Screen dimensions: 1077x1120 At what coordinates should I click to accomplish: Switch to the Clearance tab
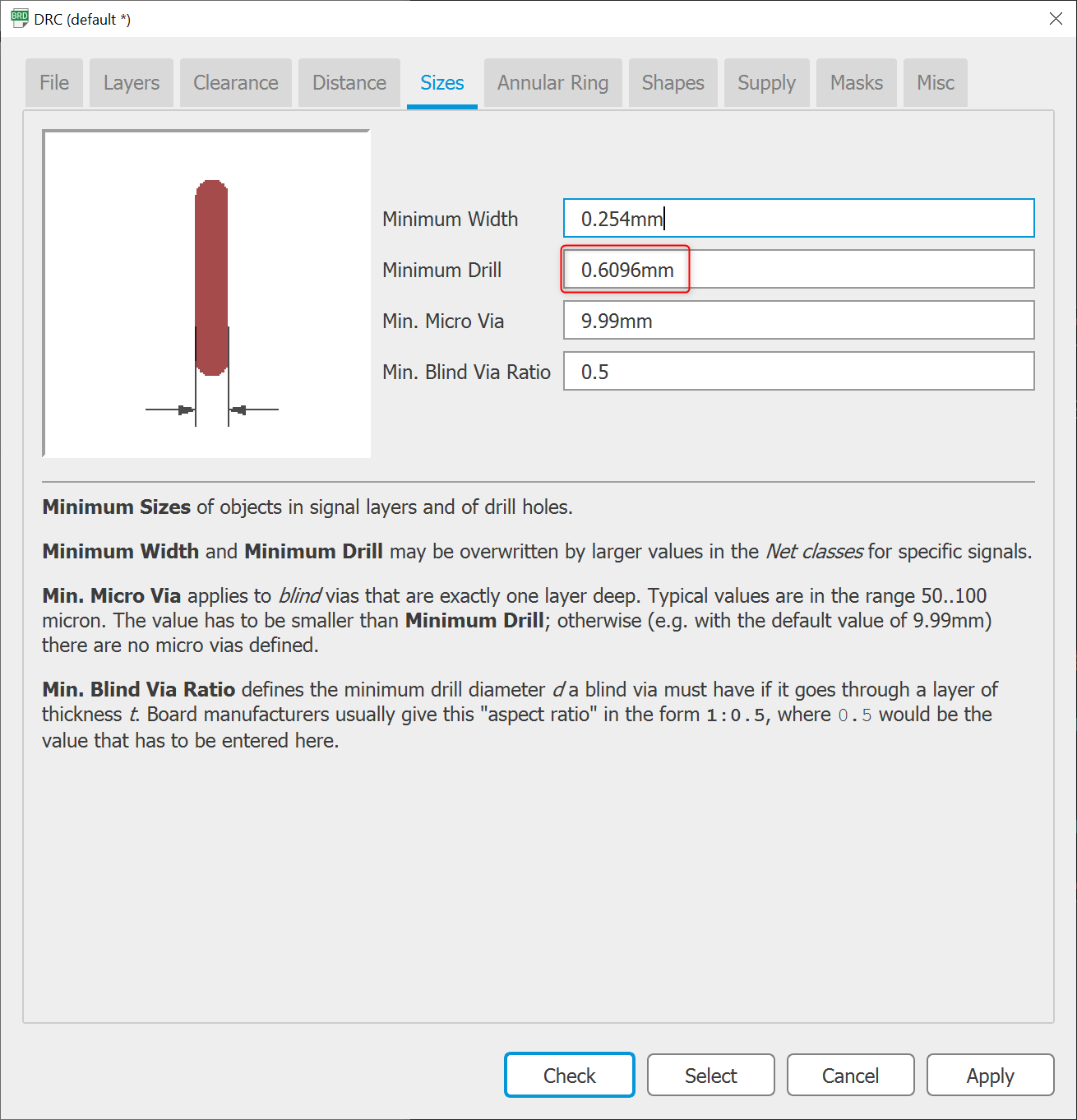[x=235, y=82]
